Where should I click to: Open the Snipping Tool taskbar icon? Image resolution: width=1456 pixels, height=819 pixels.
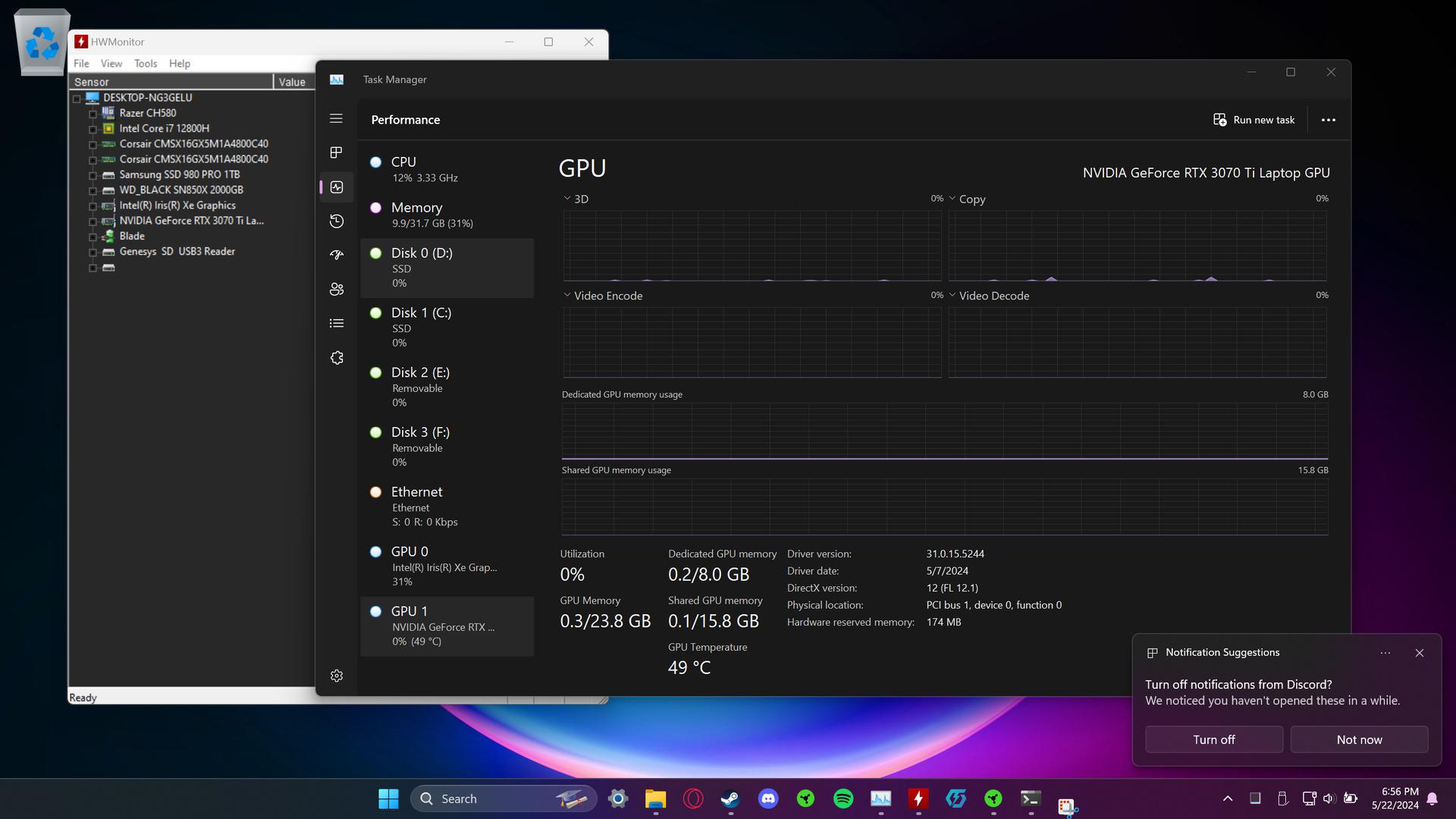coord(1068,806)
